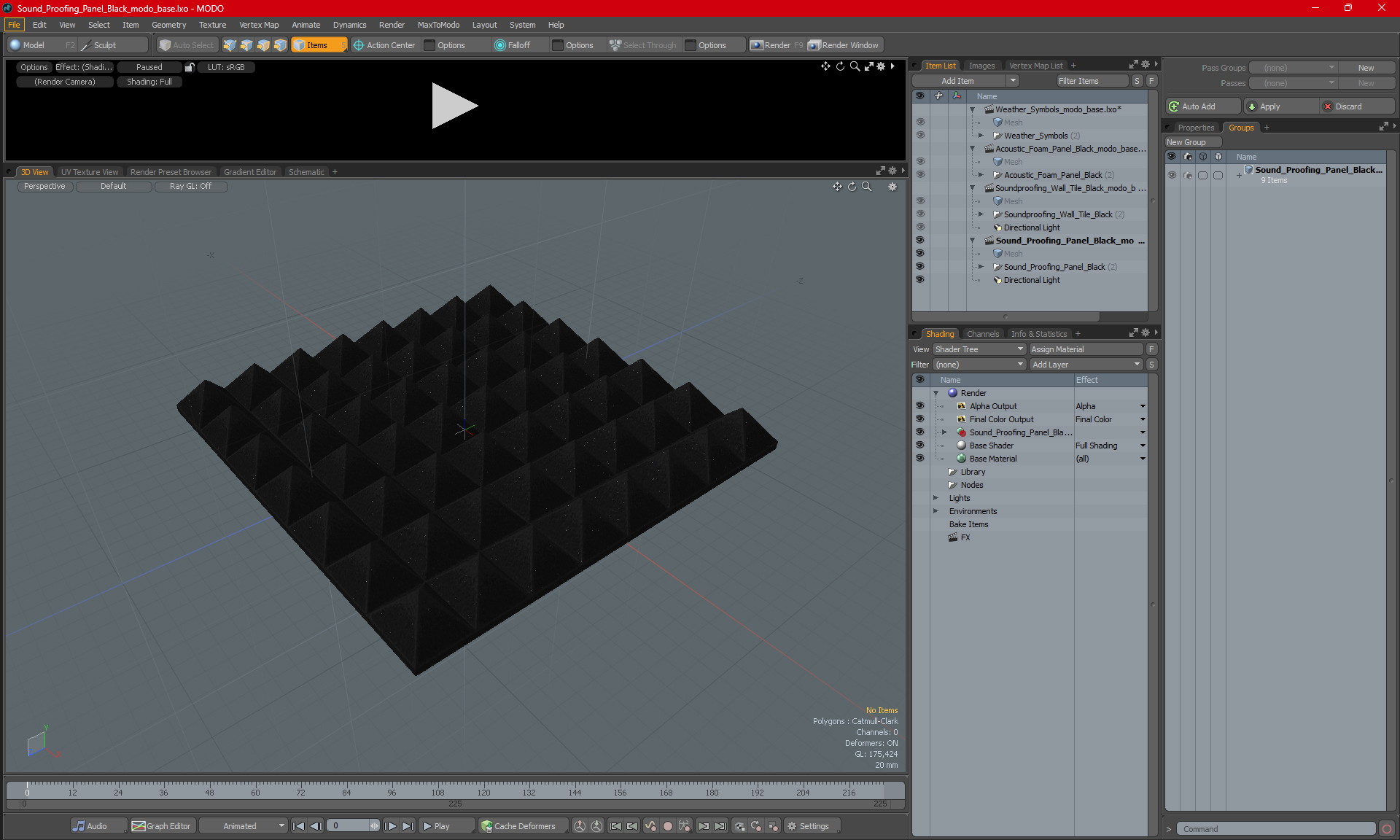The width and height of the screenshot is (1400, 840).
Task: Open the 3D viewport gear settings icon
Action: click(x=892, y=187)
